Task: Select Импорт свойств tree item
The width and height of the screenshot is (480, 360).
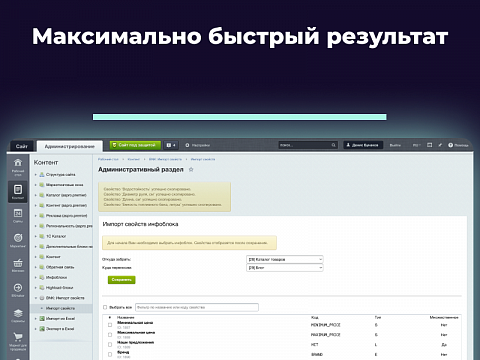Action: point(60,308)
